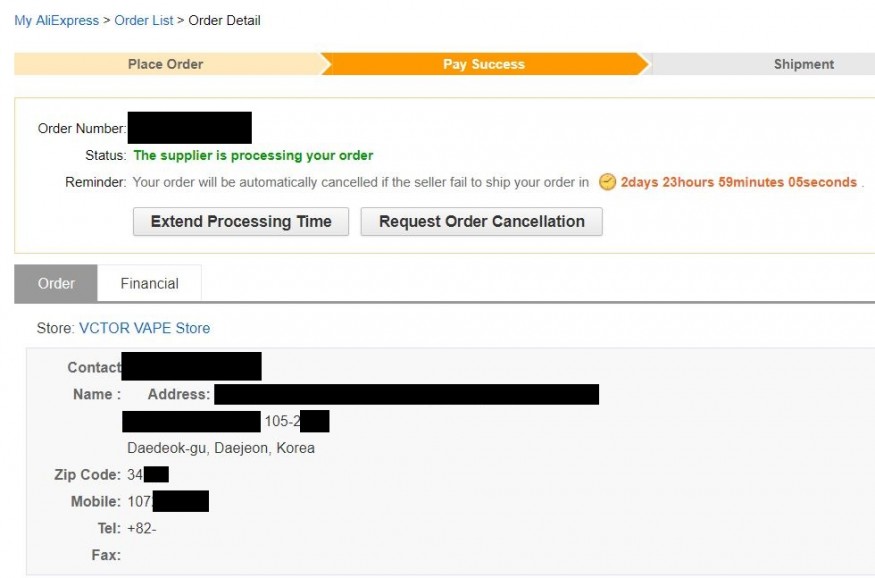Image resolution: width=875 pixels, height=578 pixels.
Task: Click the countdown clock icon
Action: pos(607,182)
